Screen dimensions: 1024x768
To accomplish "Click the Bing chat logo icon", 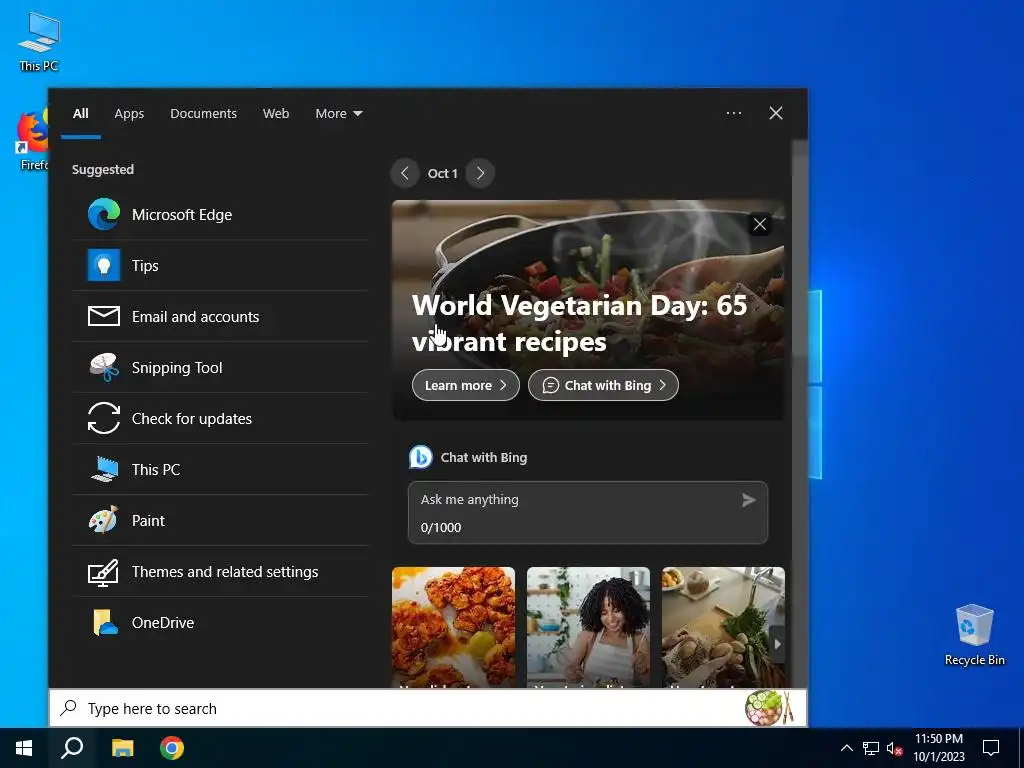I will click(x=421, y=457).
